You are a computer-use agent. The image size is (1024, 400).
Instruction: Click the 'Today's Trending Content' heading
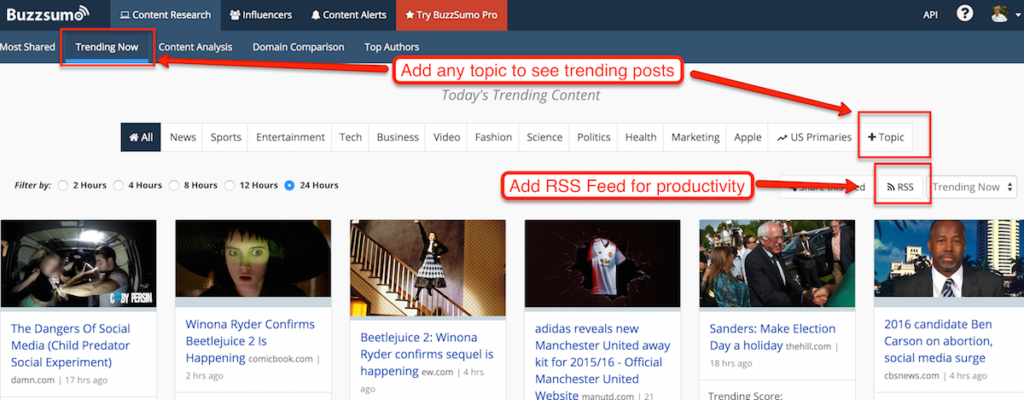pyautogui.click(x=520, y=95)
